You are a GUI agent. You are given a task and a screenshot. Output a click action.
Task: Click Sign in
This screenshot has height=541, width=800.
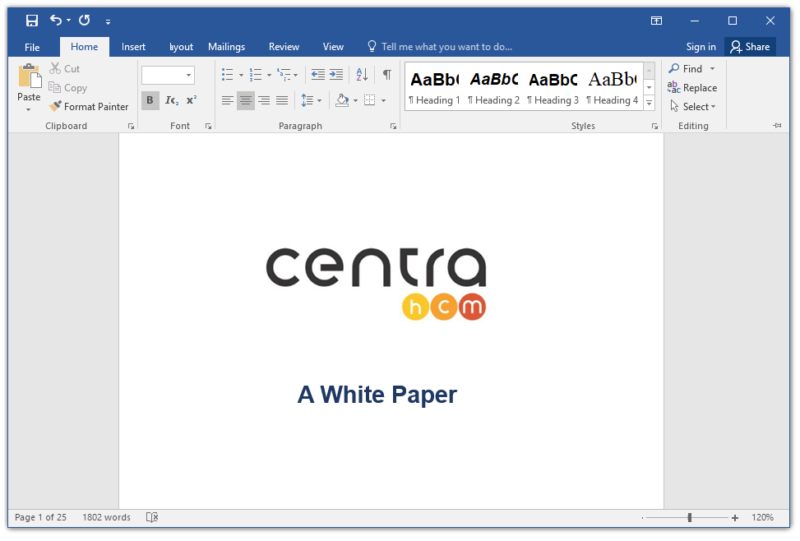[701, 46]
